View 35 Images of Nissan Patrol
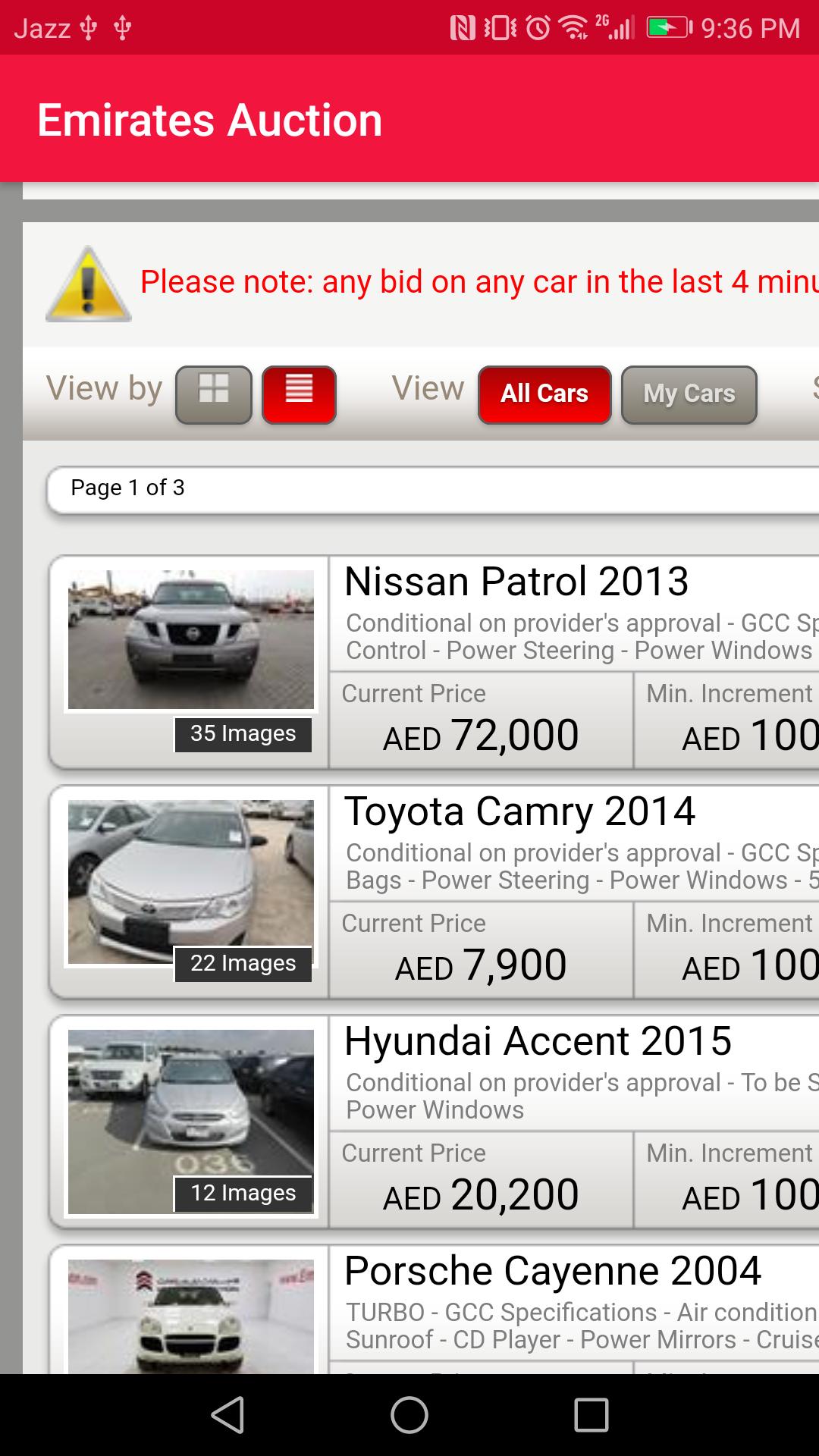Viewport: 819px width, 1456px height. [x=243, y=734]
